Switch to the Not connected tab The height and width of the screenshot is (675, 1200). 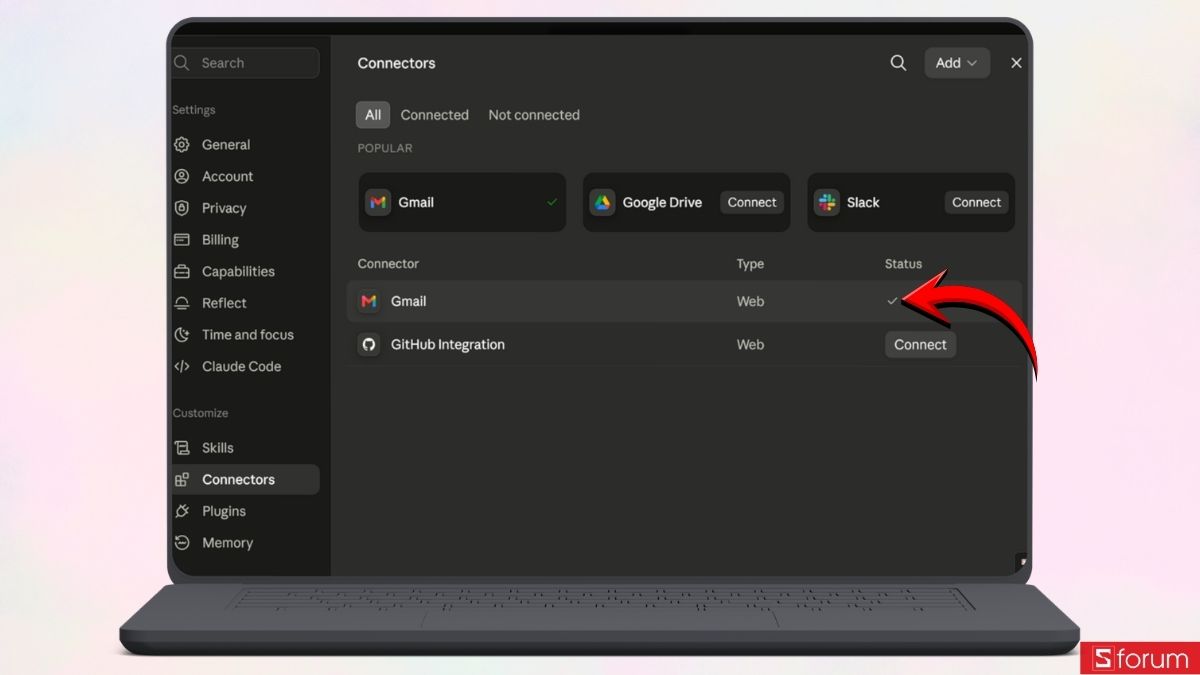click(534, 115)
